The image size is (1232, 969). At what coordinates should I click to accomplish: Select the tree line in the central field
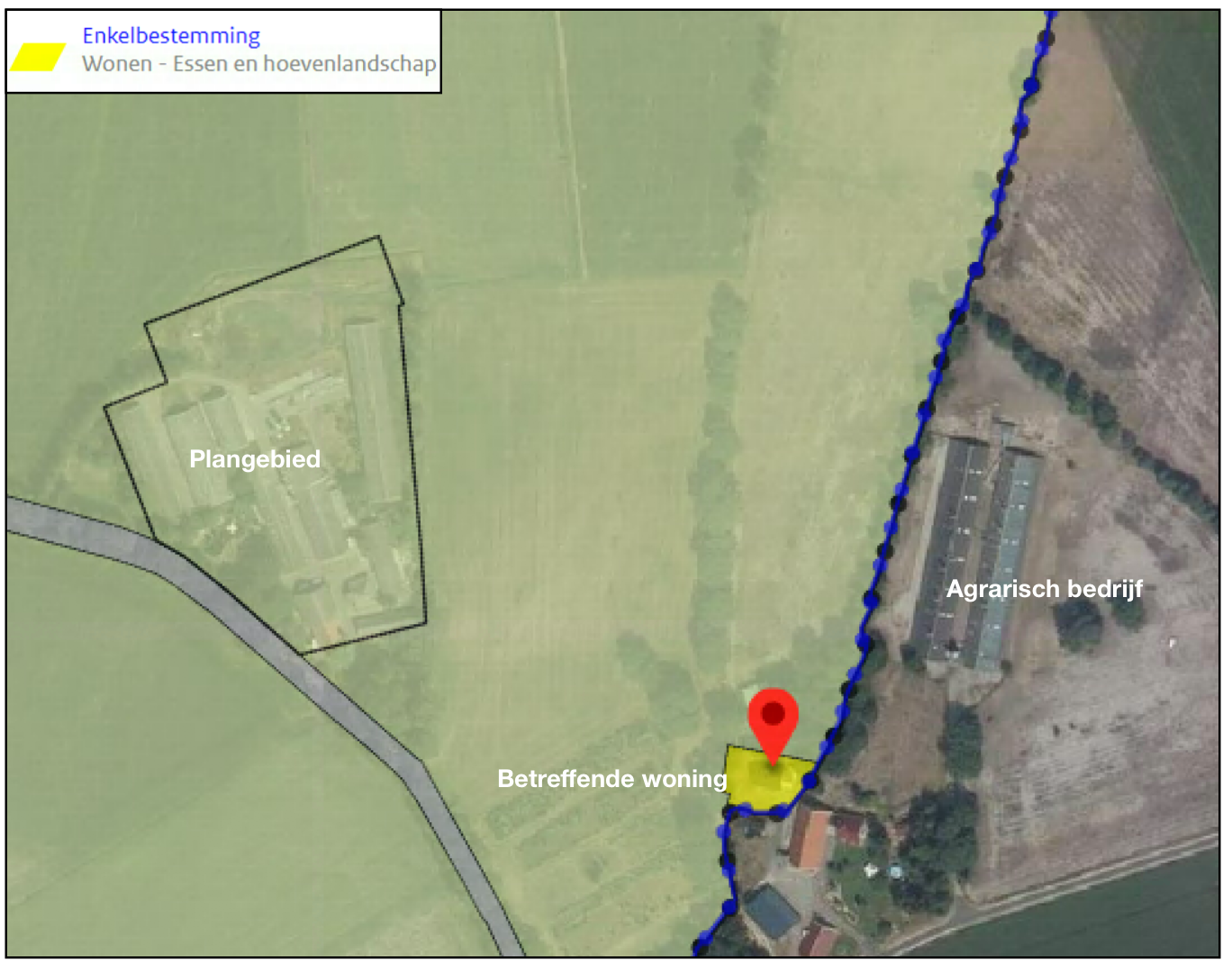coord(718,468)
